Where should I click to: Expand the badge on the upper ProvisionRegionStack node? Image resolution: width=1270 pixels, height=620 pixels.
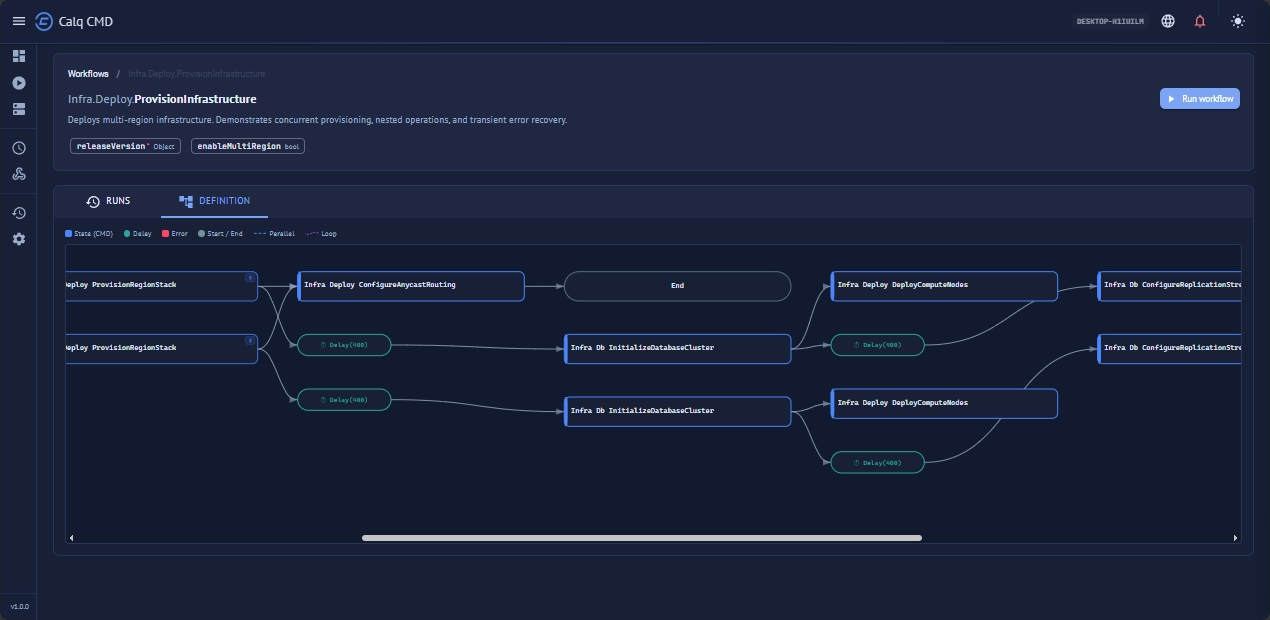(250, 277)
